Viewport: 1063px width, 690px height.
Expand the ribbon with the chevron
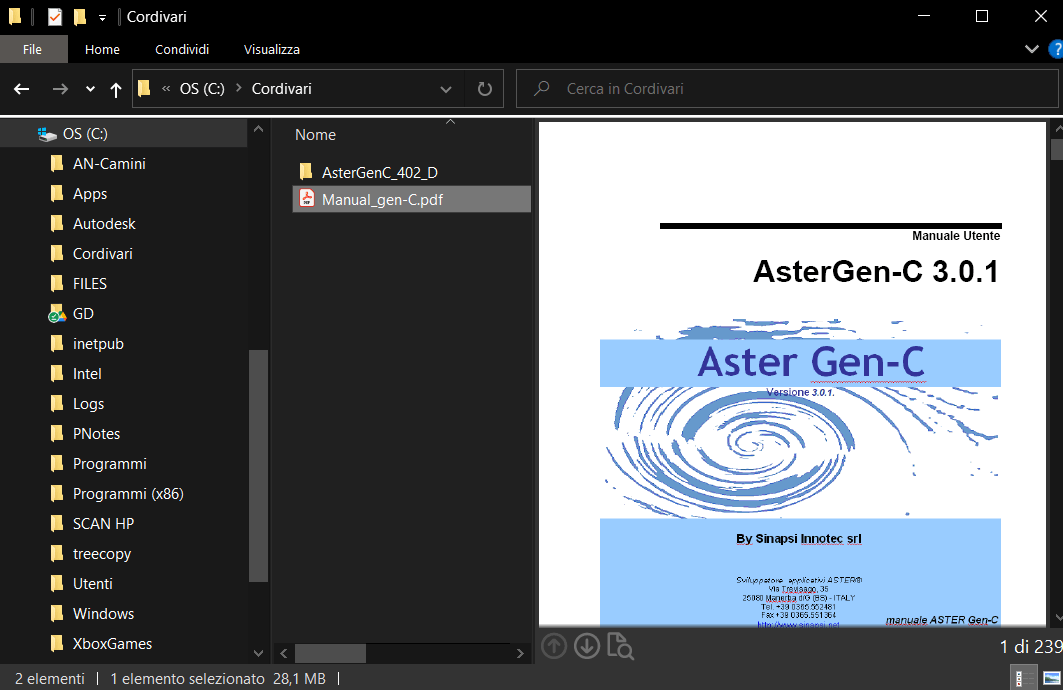pos(1031,49)
